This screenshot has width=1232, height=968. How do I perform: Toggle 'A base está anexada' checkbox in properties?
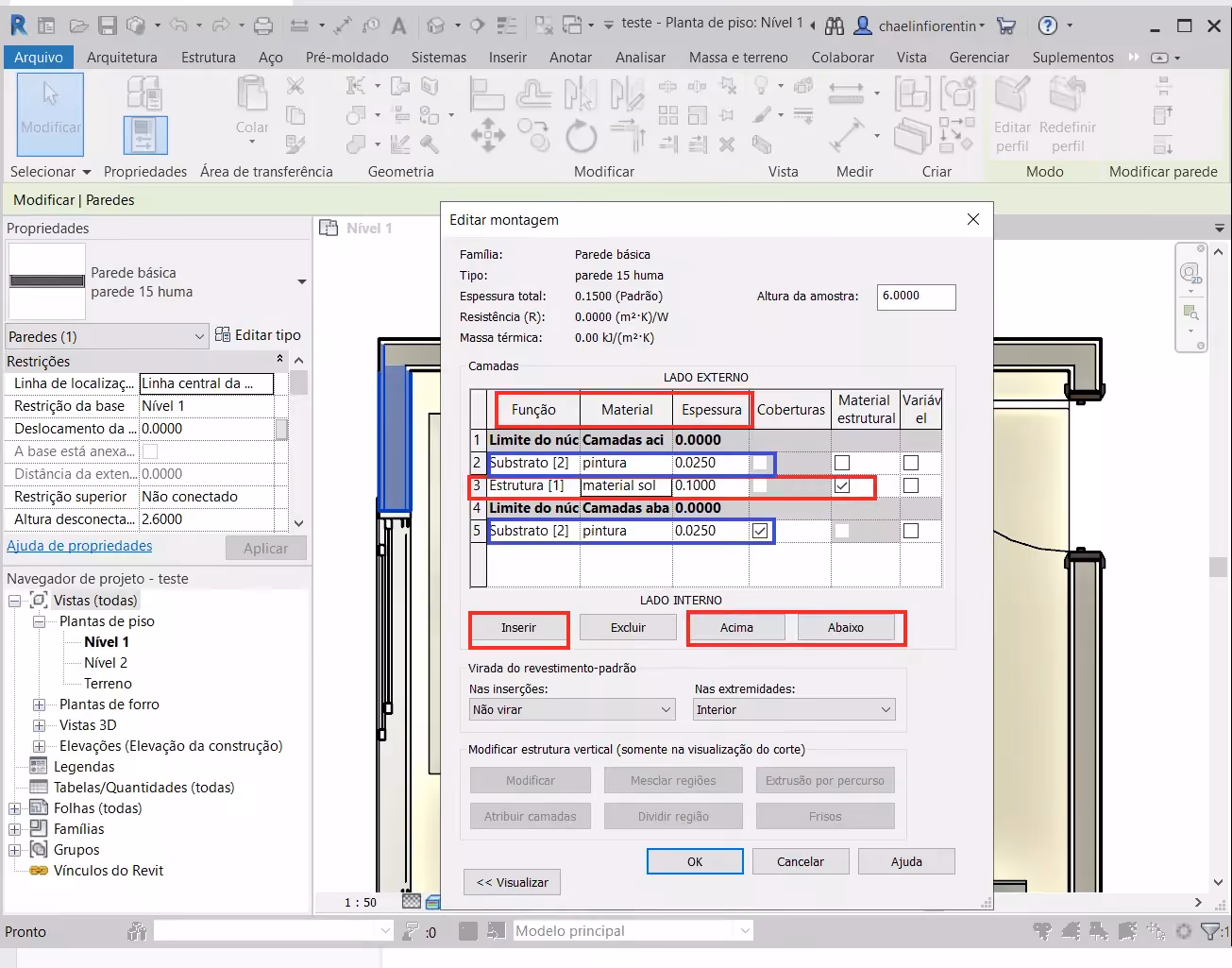pos(149,451)
